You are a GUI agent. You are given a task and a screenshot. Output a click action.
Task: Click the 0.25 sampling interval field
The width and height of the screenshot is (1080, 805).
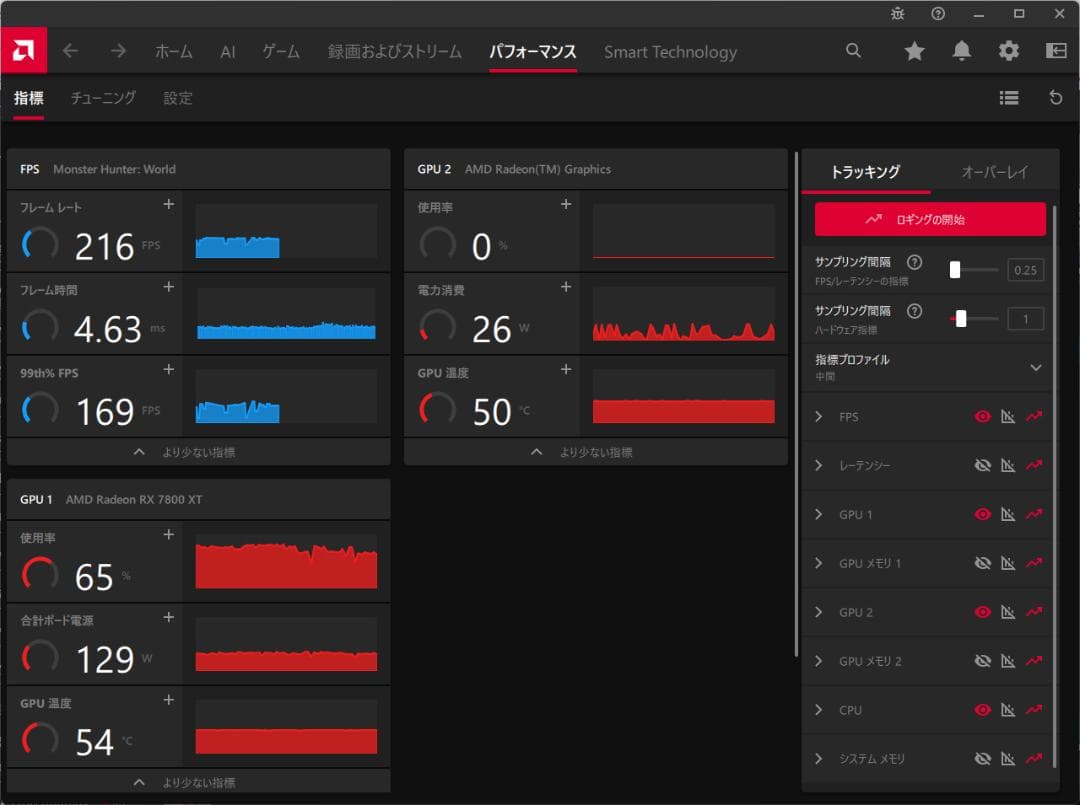[1025, 270]
